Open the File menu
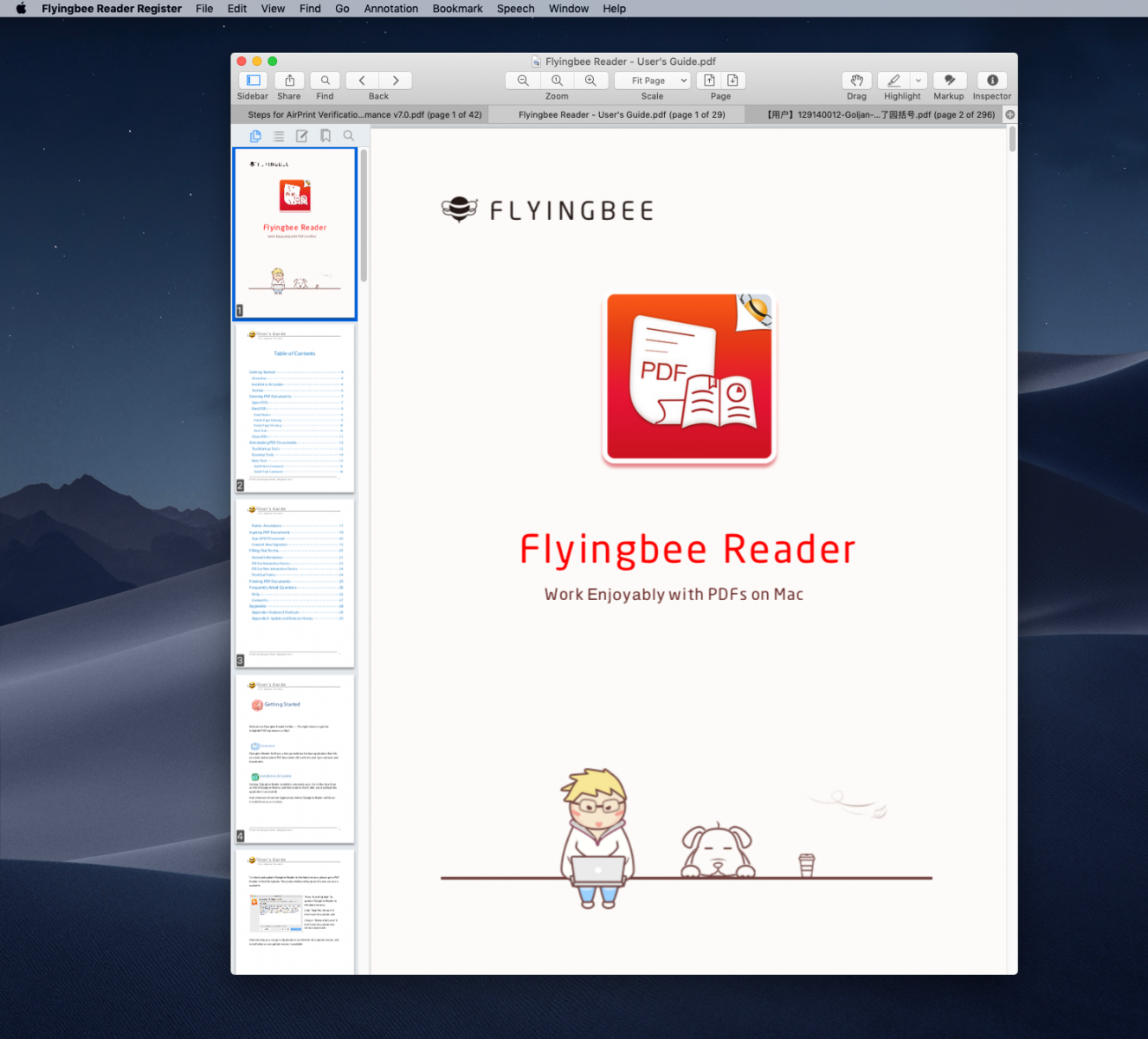This screenshot has height=1039, width=1148. [204, 9]
